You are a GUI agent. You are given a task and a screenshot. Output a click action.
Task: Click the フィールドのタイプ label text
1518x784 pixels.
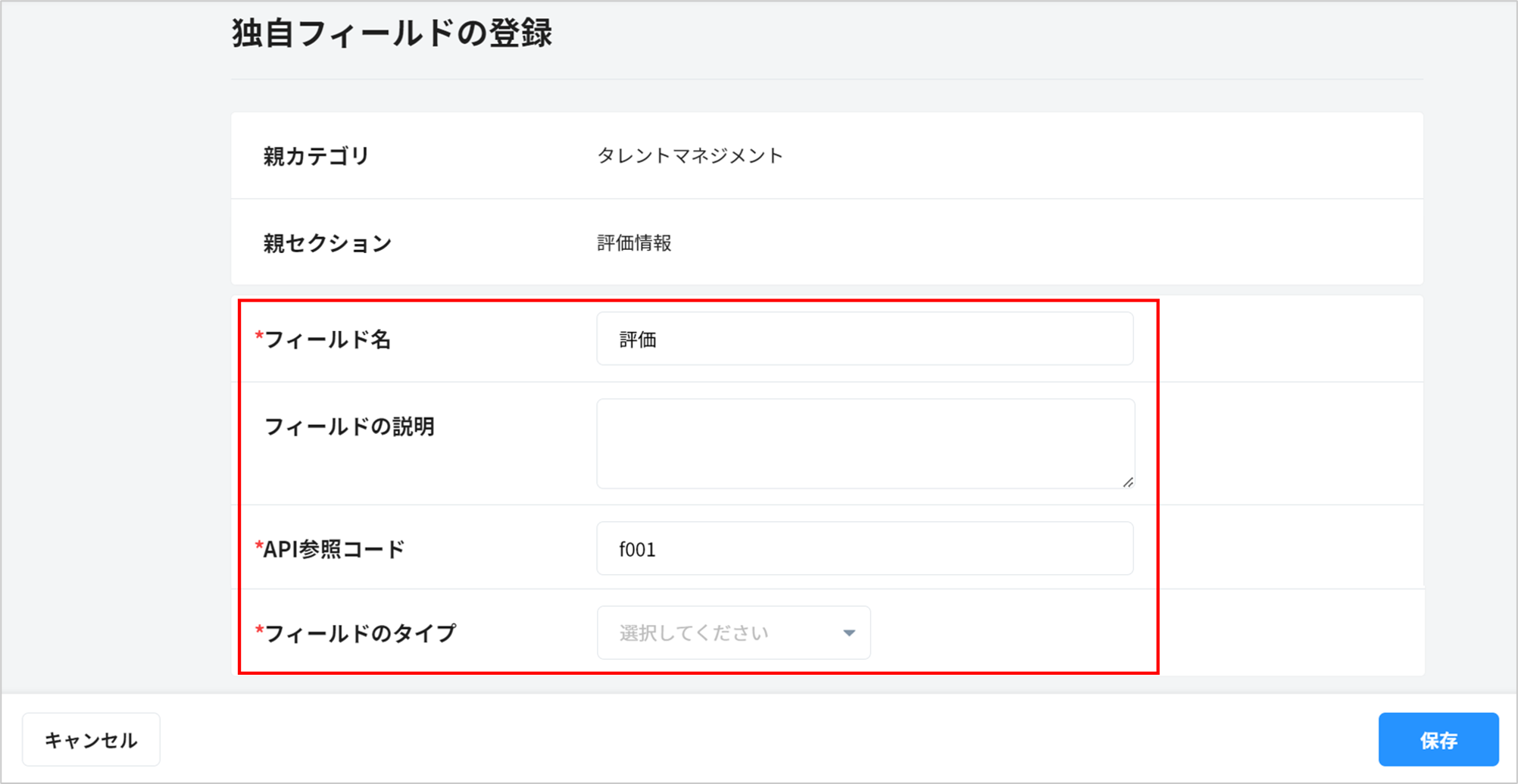[x=360, y=633]
